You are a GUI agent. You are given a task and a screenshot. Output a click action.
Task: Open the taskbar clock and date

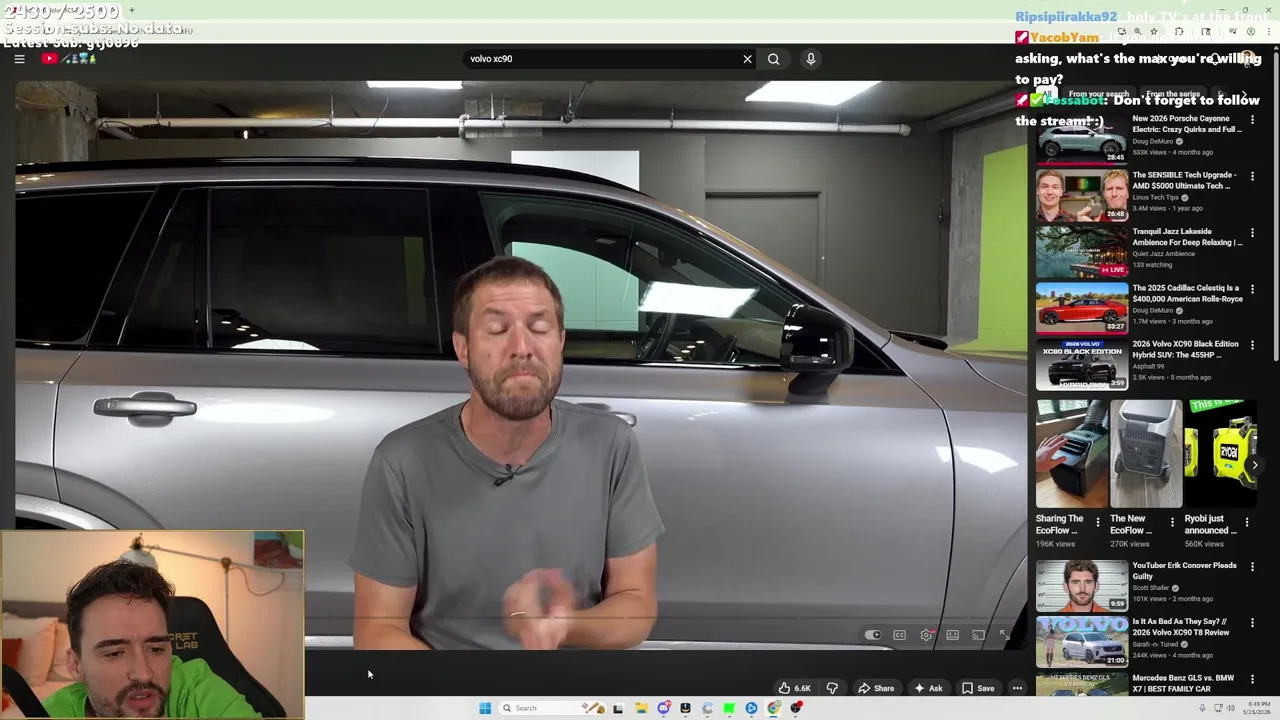(1256, 708)
